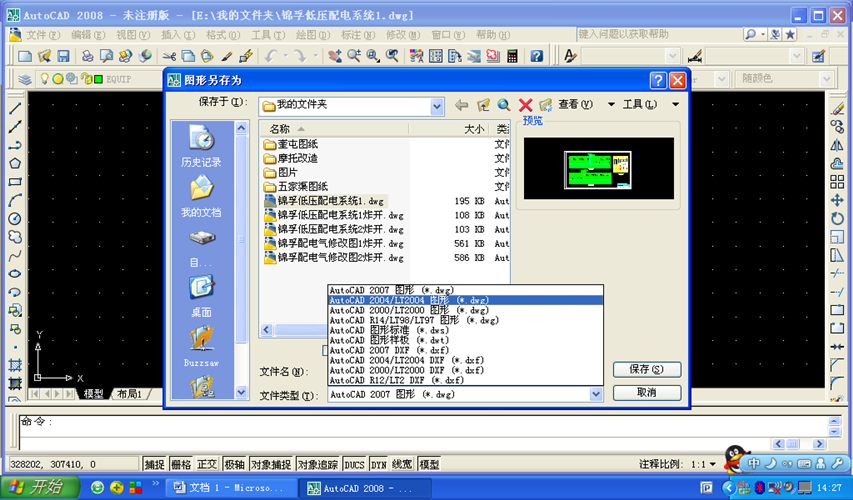The width and height of the screenshot is (853, 500).
Task: Select the Line draw tool
Action: click(x=15, y=108)
